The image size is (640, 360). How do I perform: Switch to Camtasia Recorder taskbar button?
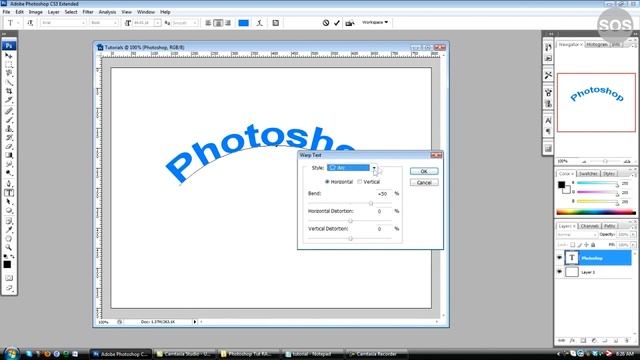(x=377, y=354)
